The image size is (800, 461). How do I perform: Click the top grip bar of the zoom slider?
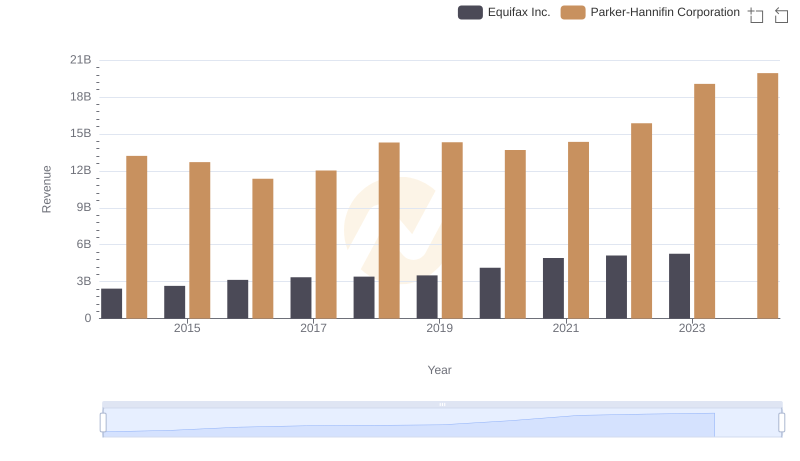pos(442,404)
